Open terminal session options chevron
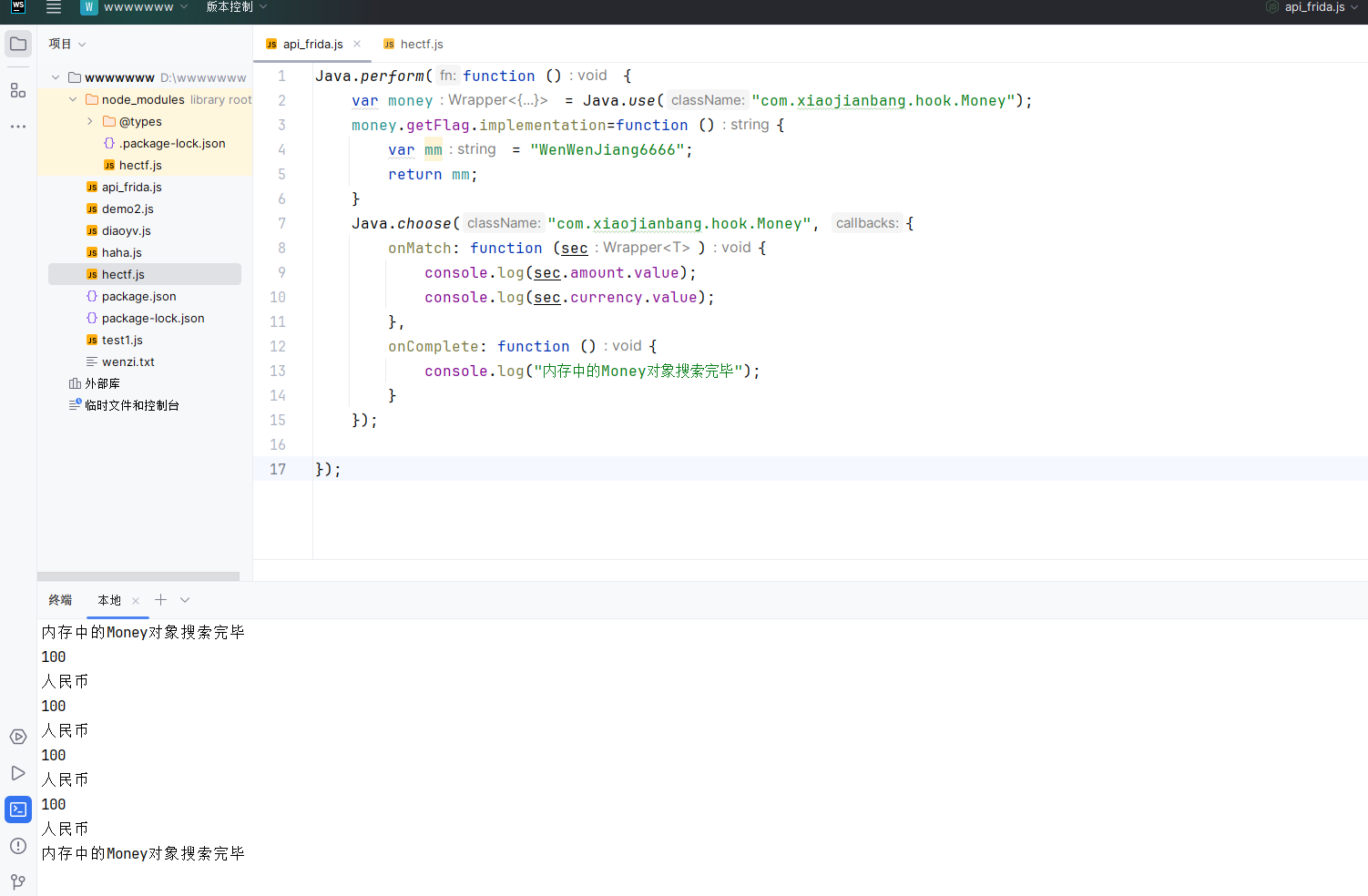The height and width of the screenshot is (896, 1368). coord(185,599)
